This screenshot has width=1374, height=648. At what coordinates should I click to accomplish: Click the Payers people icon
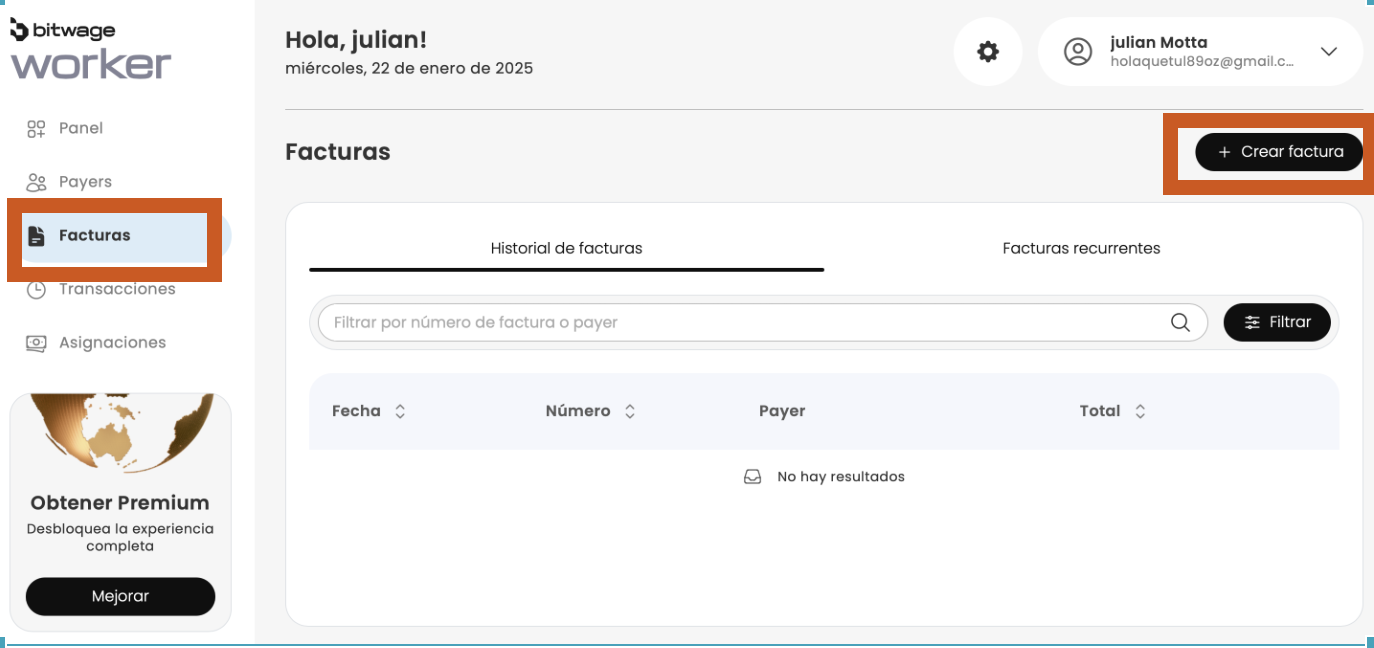pyautogui.click(x=36, y=182)
